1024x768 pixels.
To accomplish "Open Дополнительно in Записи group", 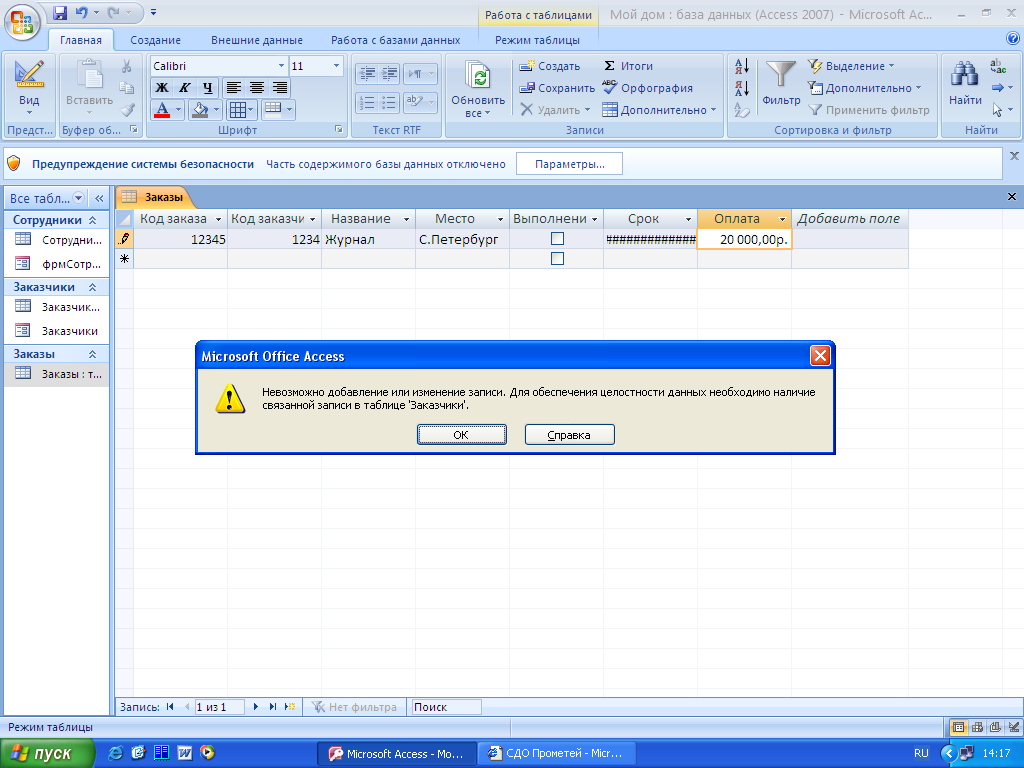I will point(659,110).
